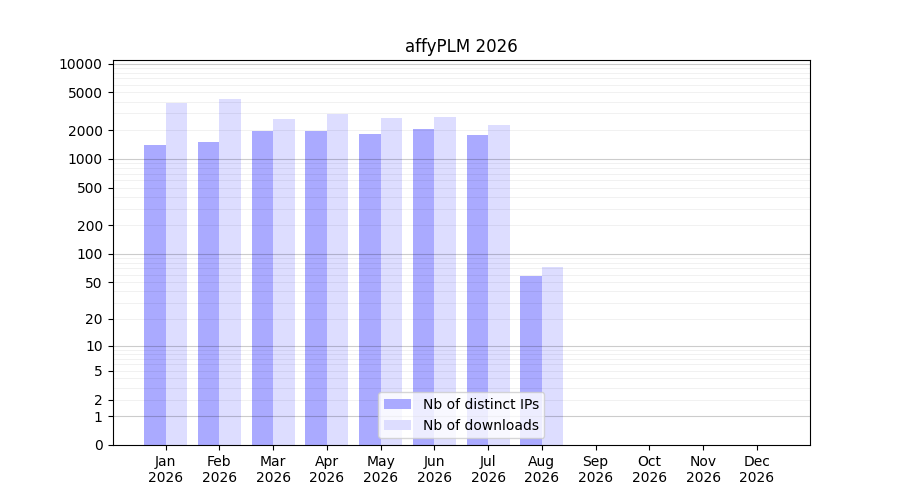Image resolution: width=900 pixels, height=500 pixels.
Task: Select the 'Nb of downloads' legend label
Action: point(480,425)
